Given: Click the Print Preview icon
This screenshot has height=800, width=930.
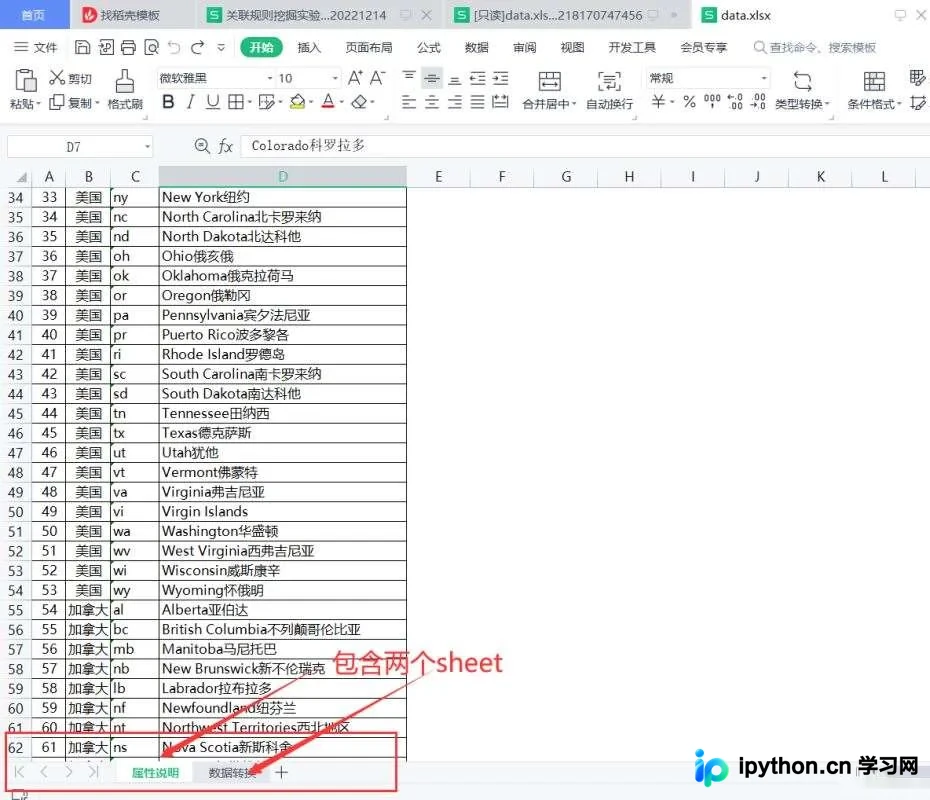Looking at the screenshot, I should click(x=151, y=47).
